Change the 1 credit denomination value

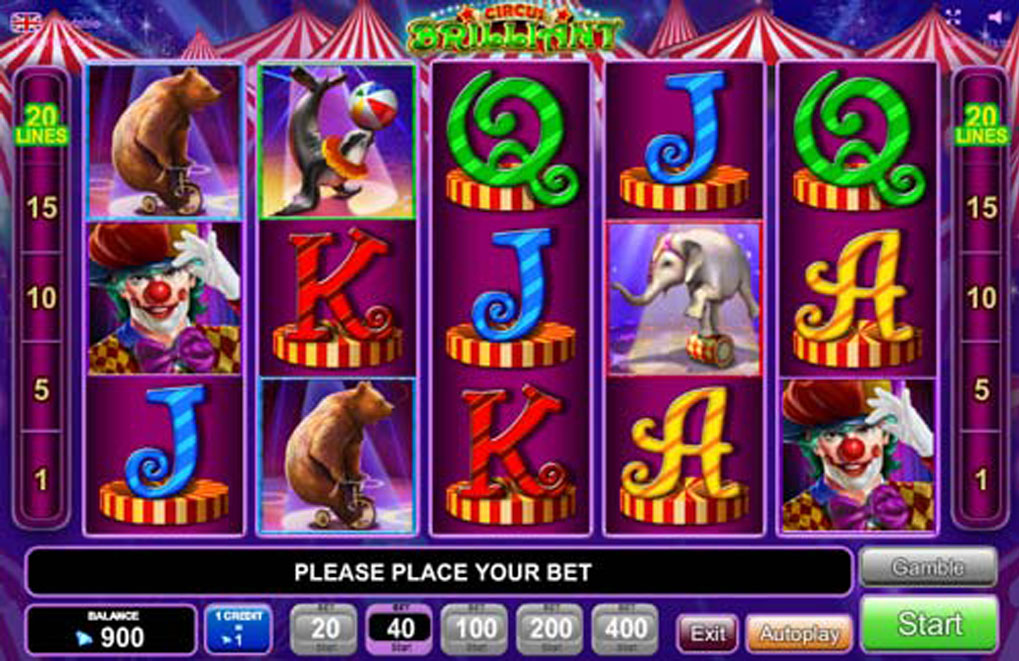[239, 629]
